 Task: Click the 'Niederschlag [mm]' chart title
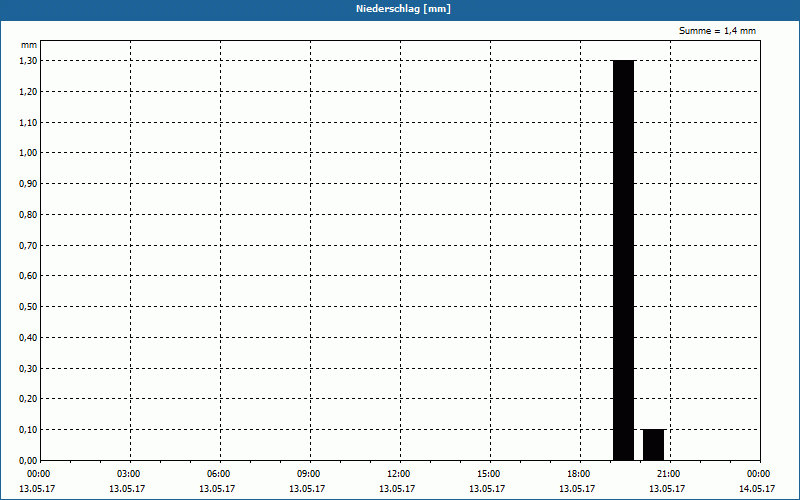coord(403,9)
